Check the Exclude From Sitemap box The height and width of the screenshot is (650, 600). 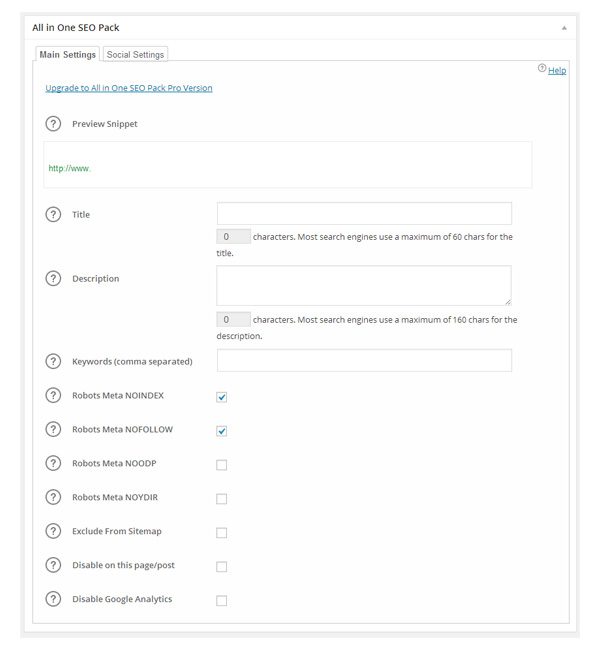(x=221, y=533)
